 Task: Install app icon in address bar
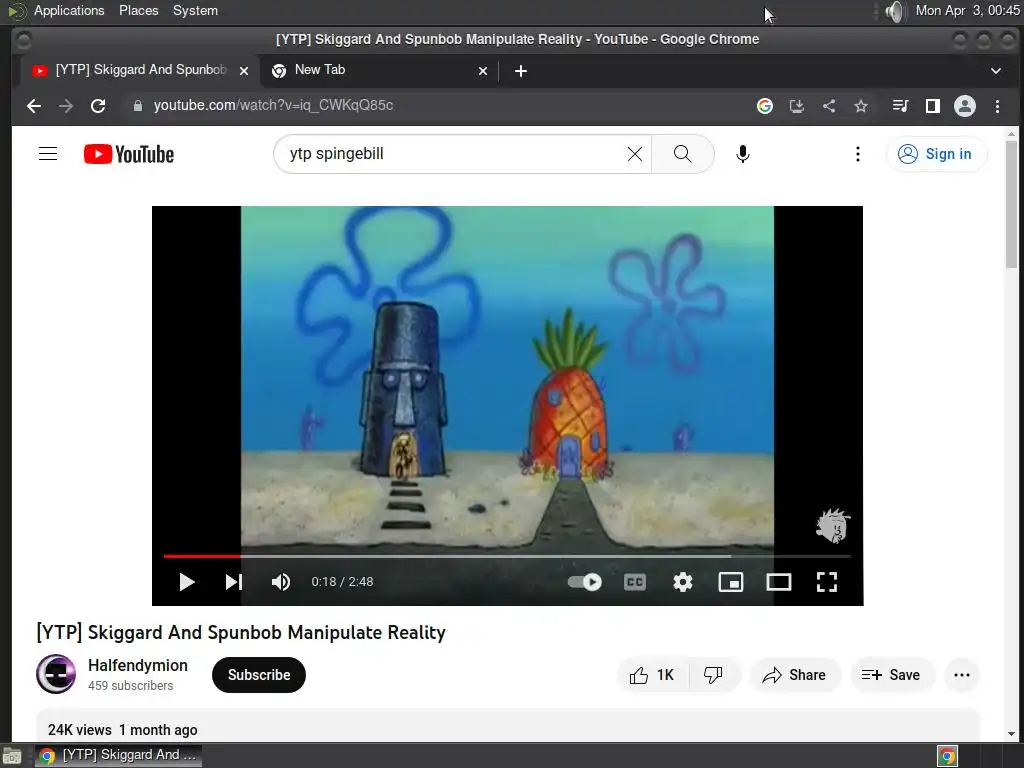pos(797,106)
